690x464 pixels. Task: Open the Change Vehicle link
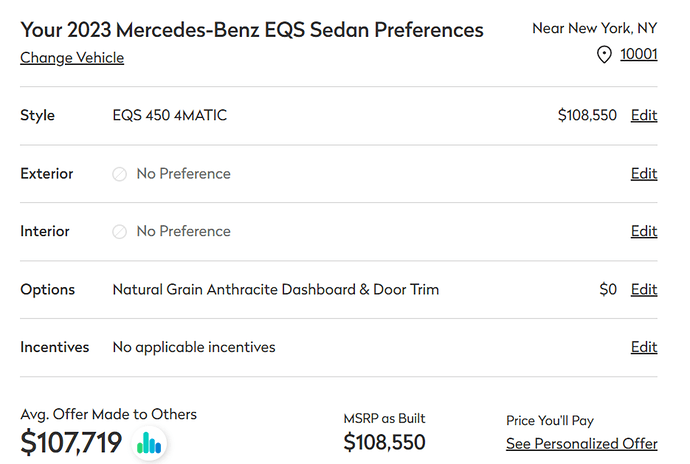72,58
